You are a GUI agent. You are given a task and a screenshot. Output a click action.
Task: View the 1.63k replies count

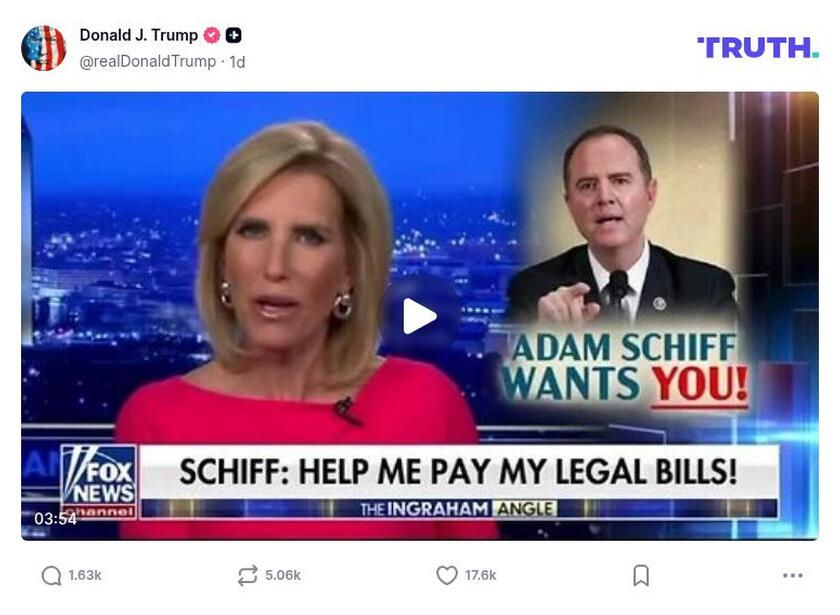click(85, 575)
